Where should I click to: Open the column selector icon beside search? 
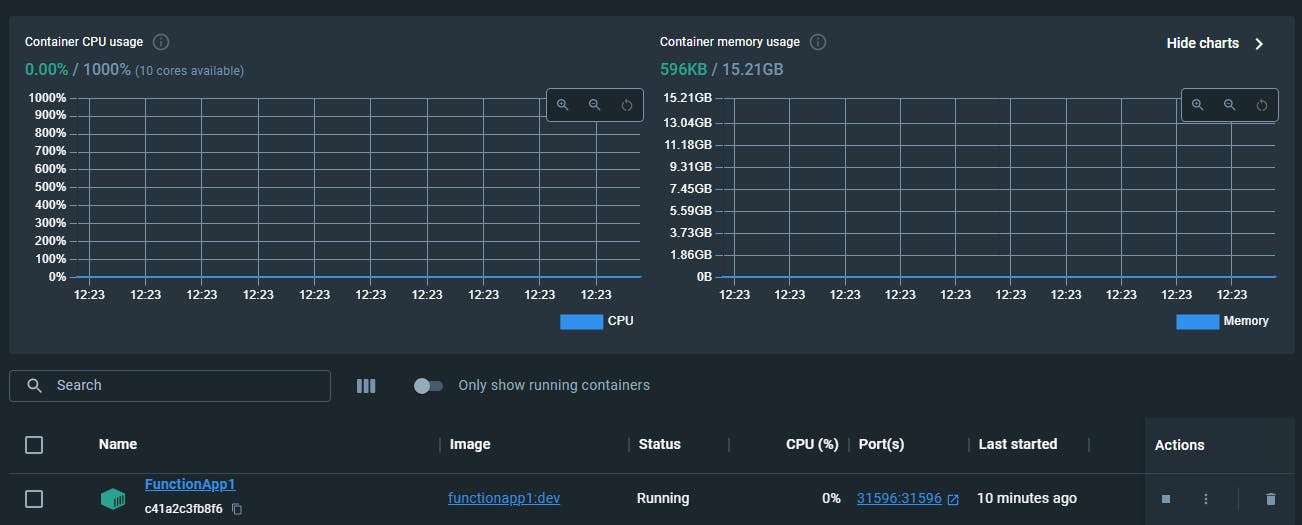(366, 386)
